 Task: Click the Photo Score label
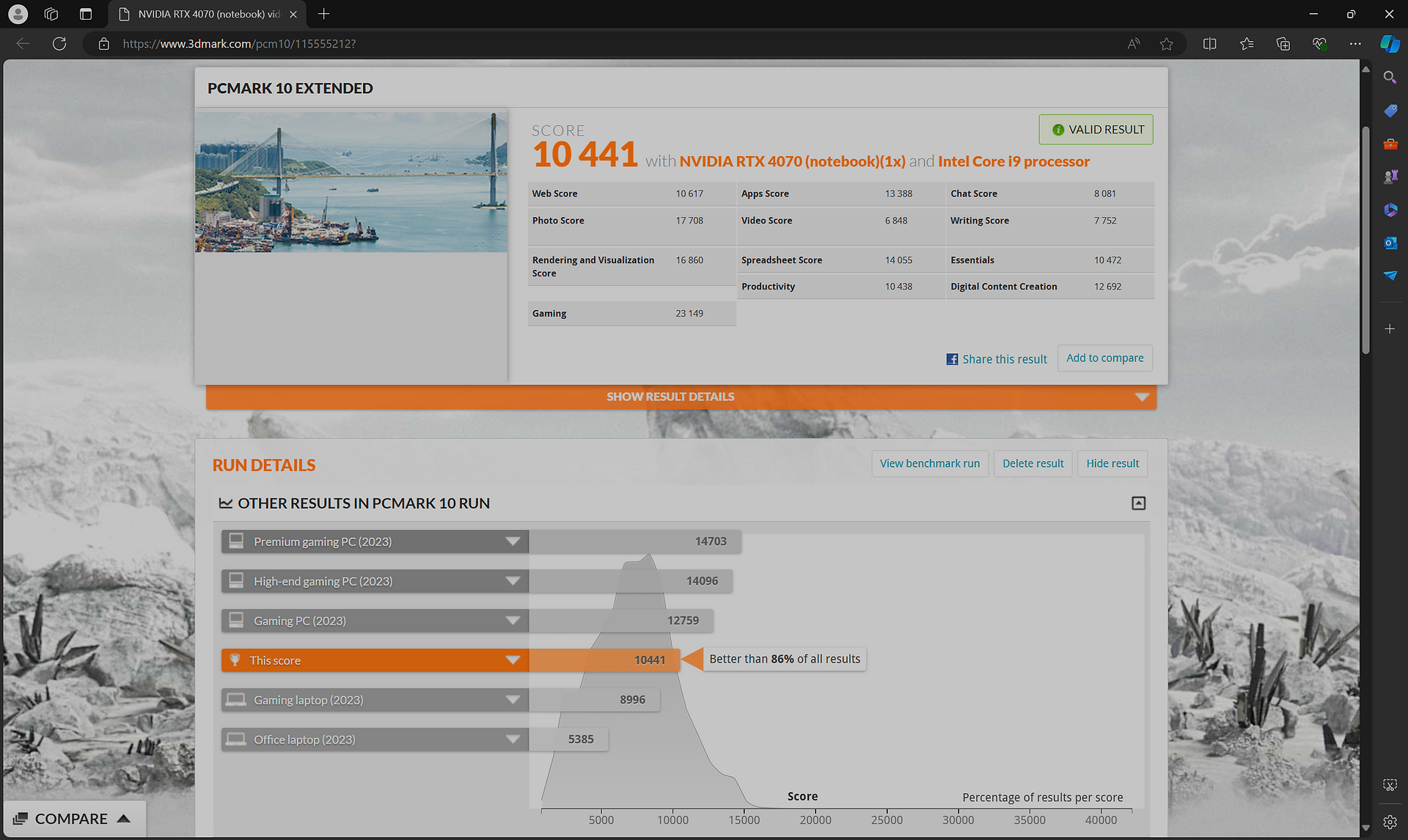coord(558,221)
